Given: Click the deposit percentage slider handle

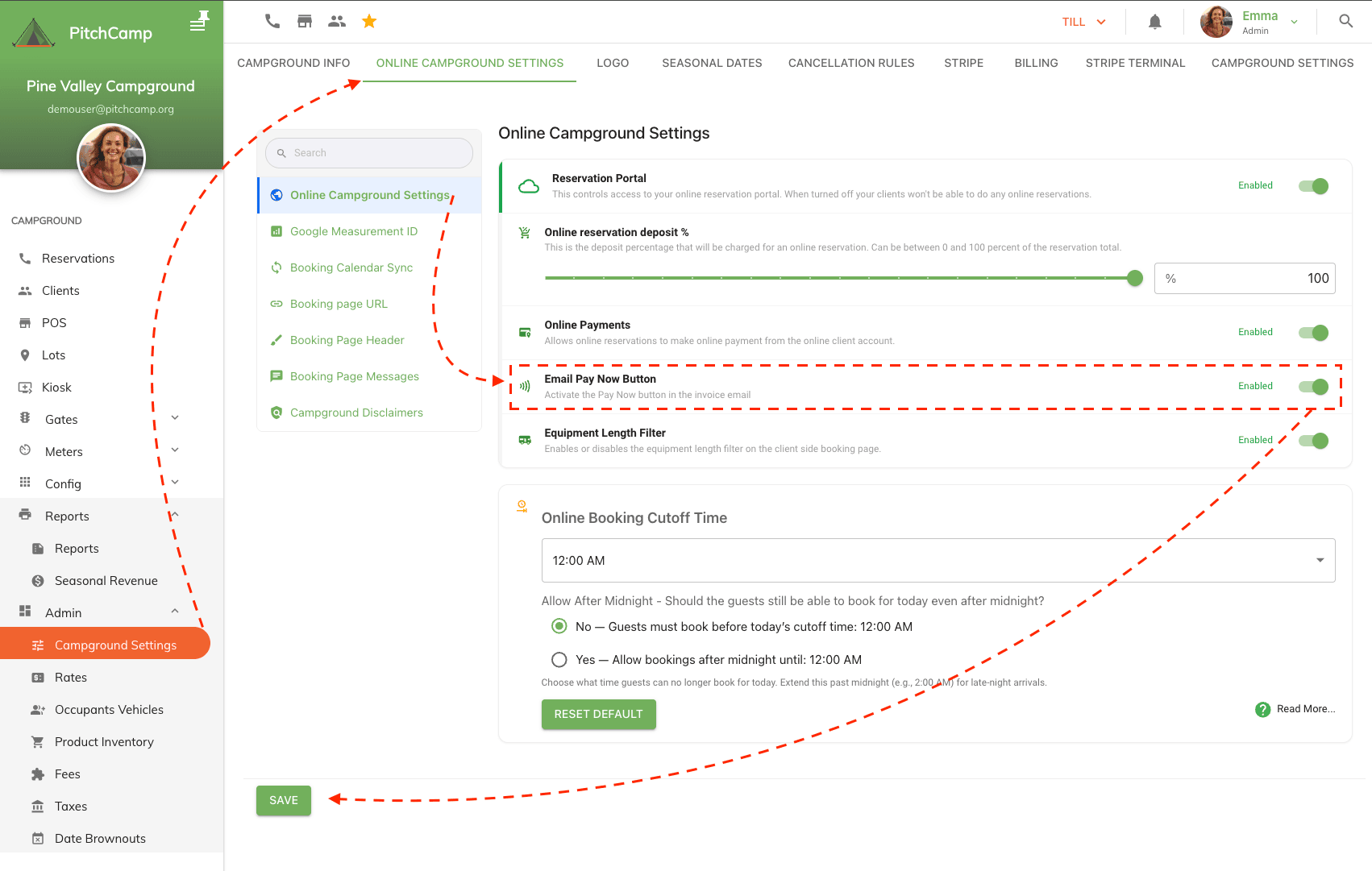Looking at the screenshot, I should [1135, 278].
